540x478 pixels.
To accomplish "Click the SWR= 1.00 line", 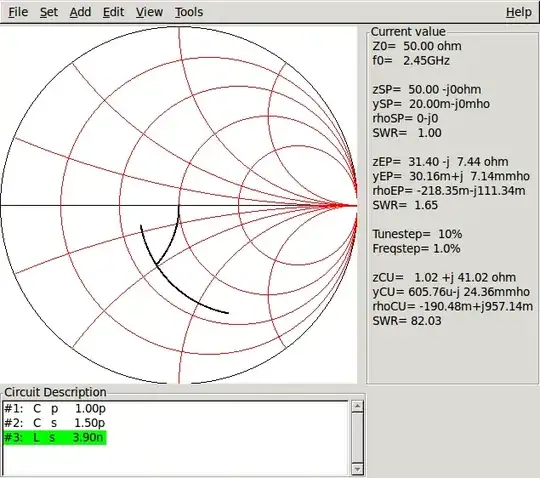I will pos(407,133).
